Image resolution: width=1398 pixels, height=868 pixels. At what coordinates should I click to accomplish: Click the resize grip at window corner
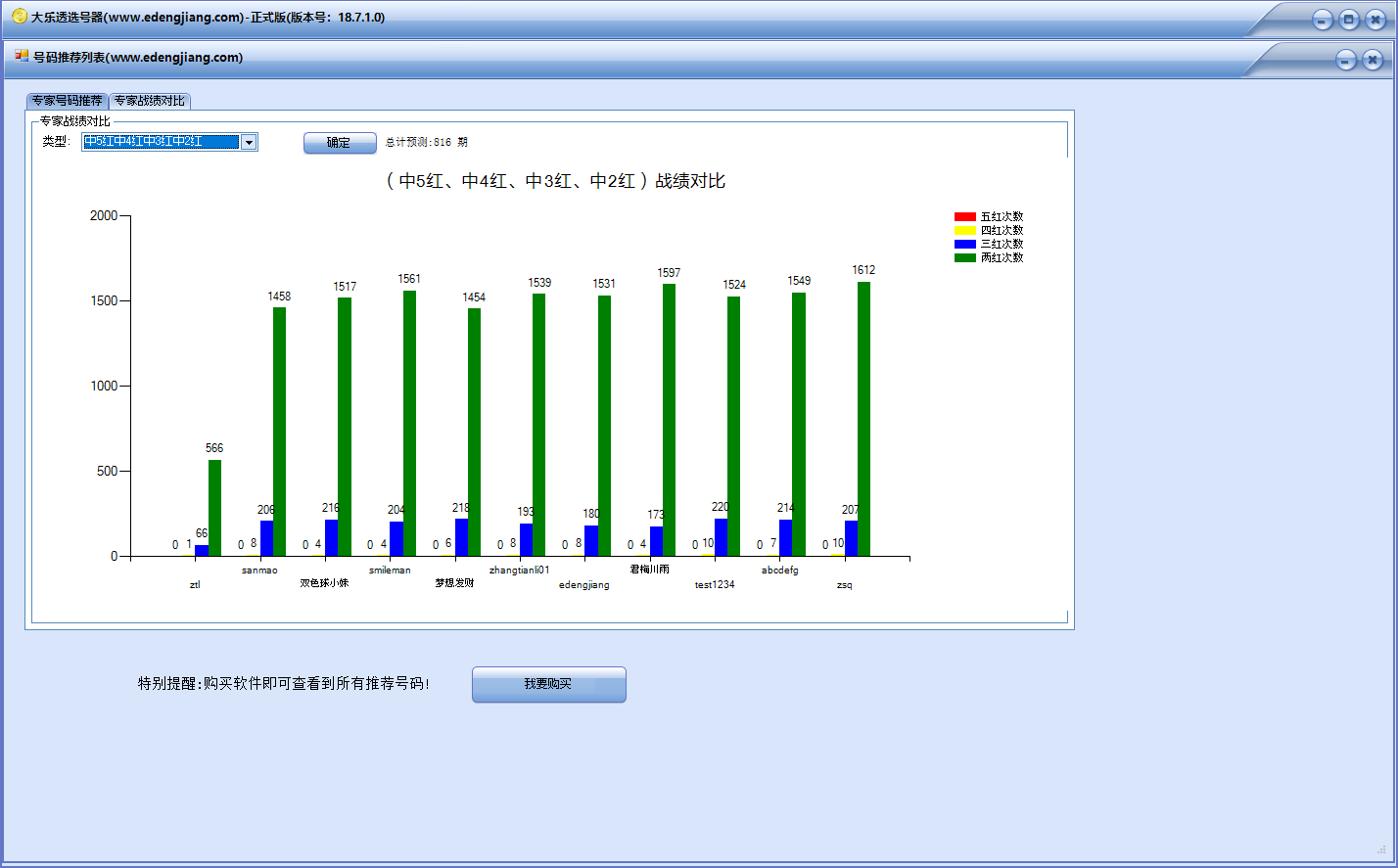coord(1381,848)
